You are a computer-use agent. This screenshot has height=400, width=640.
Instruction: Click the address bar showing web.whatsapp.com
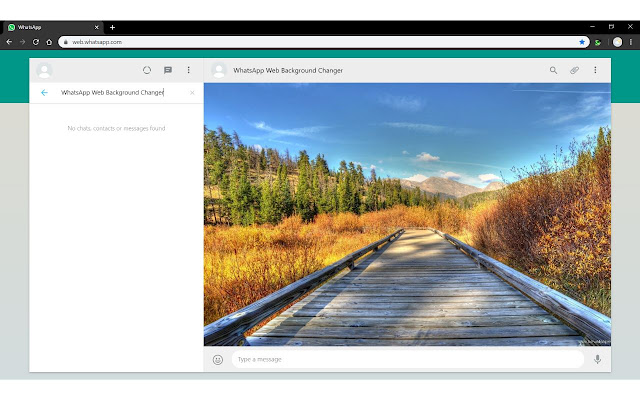(324, 42)
